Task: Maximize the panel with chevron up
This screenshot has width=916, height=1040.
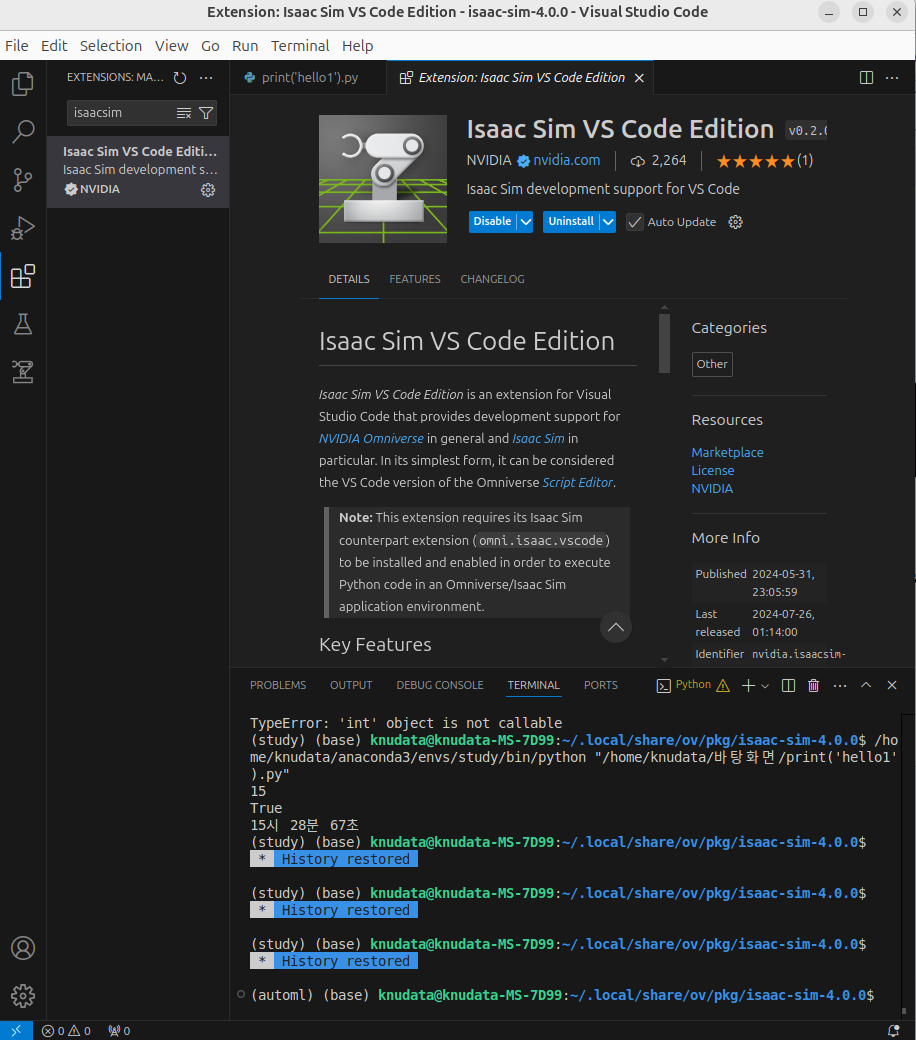Action: pyautogui.click(x=866, y=685)
